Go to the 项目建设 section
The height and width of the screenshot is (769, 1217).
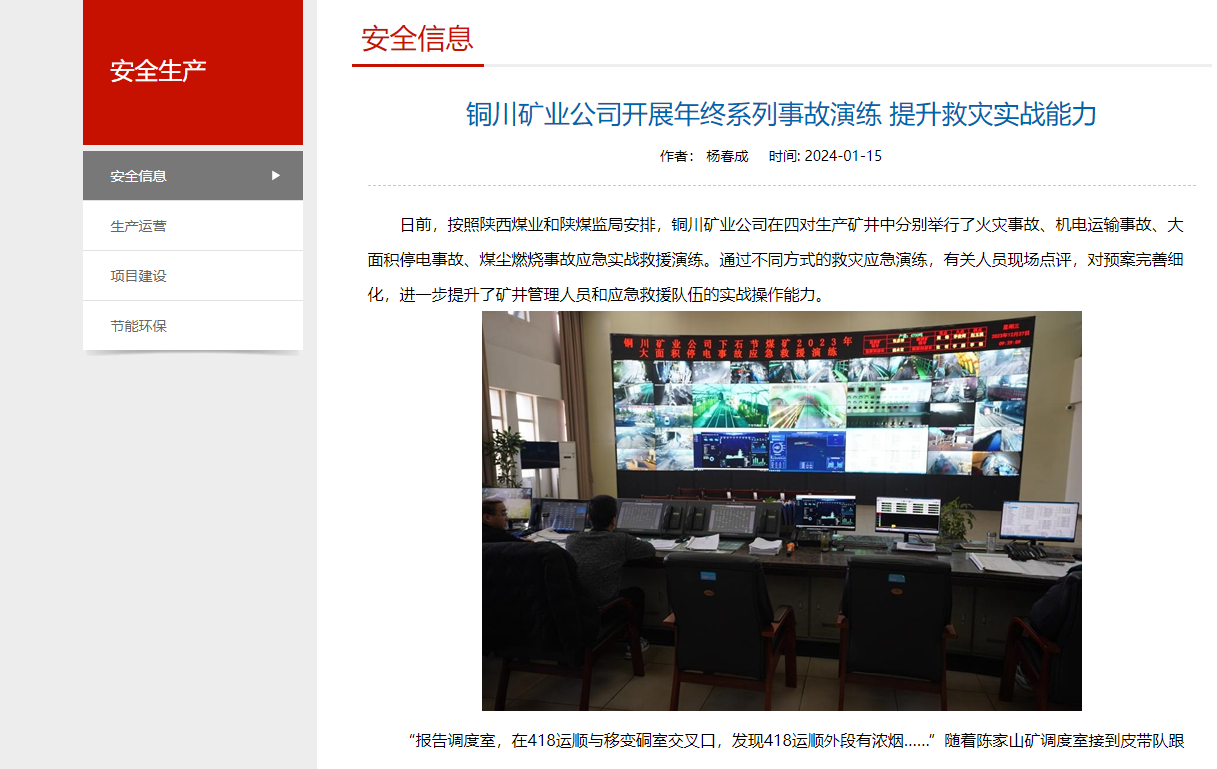pyautogui.click(x=139, y=276)
